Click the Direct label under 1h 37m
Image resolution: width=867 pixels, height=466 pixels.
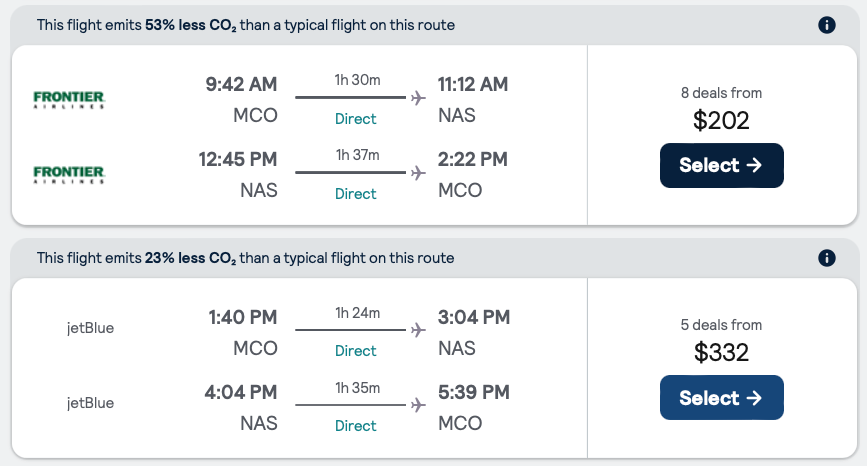click(x=355, y=193)
